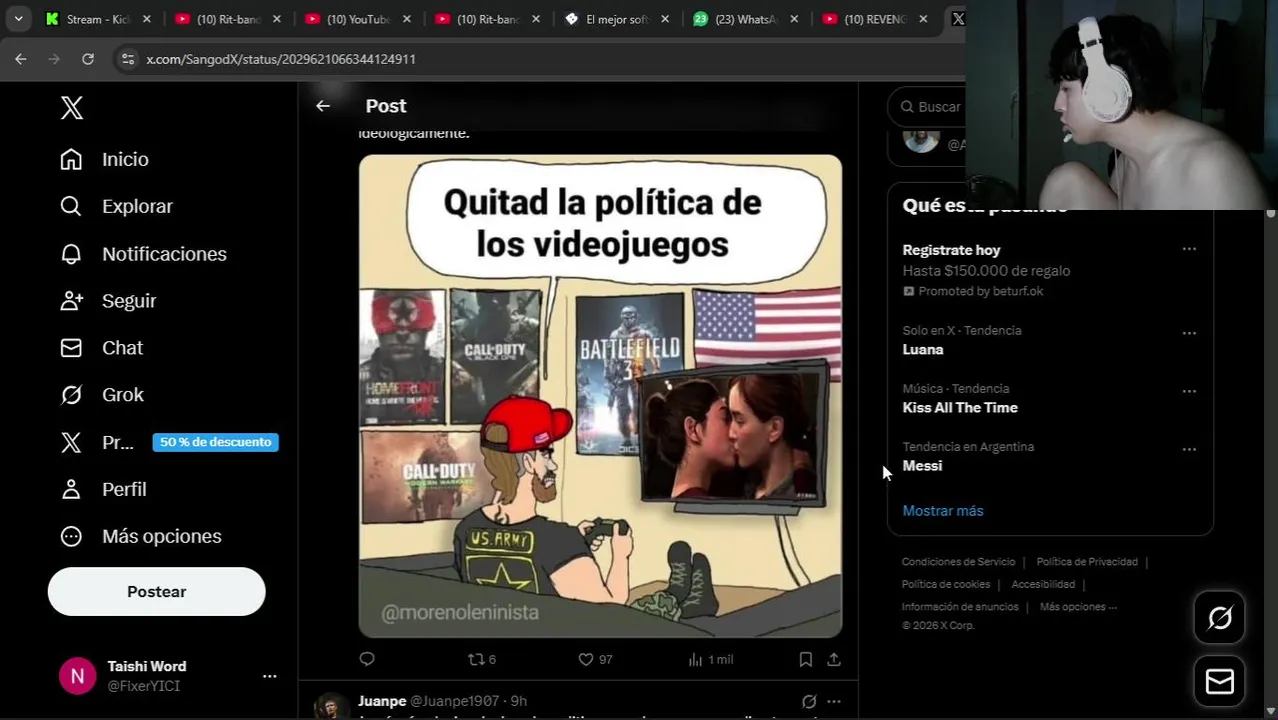Open Explorar in the sidebar
The height and width of the screenshot is (720, 1278).
tap(116, 206)
